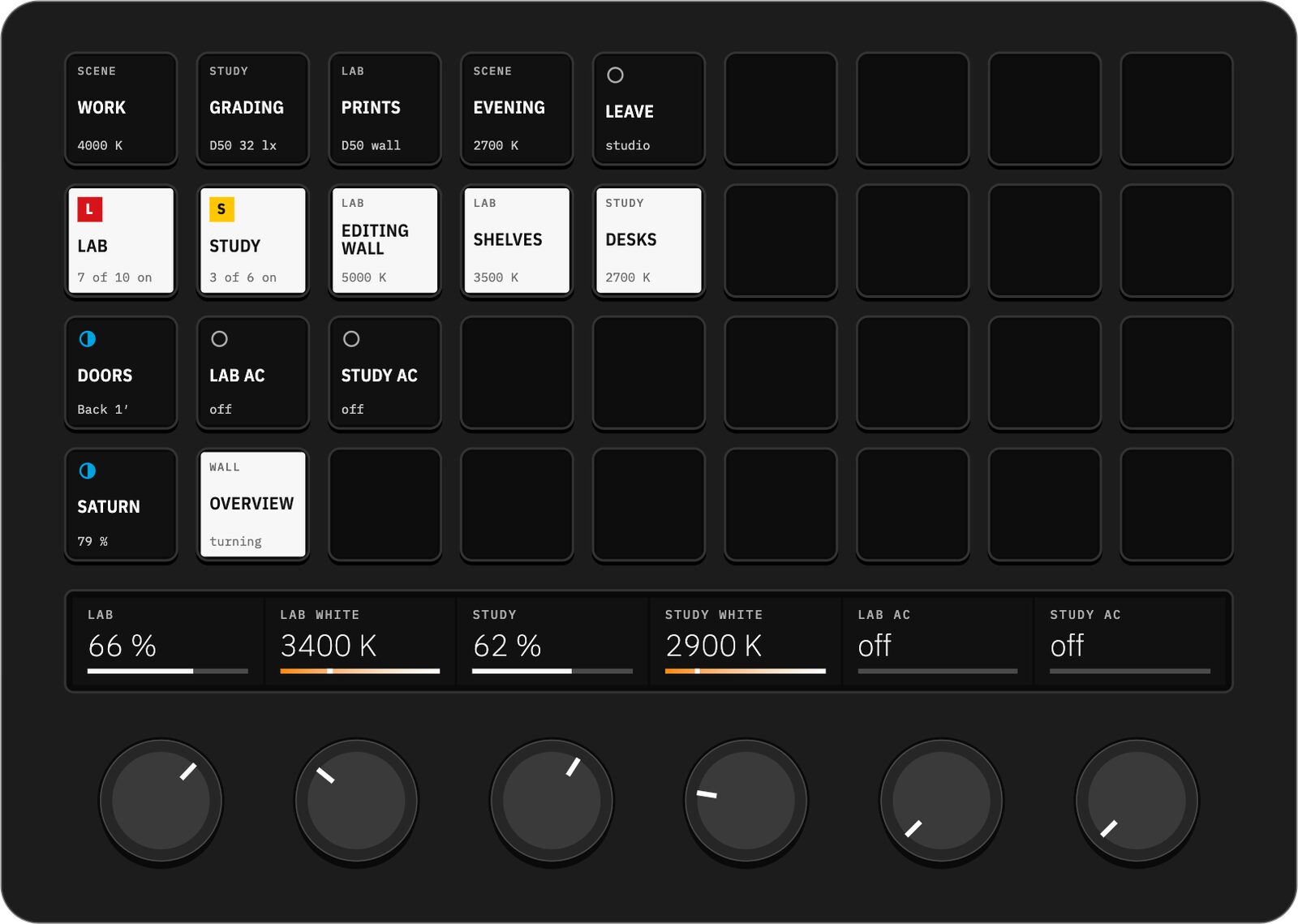Open the Wall Overview key

click(x=253, y=504)
